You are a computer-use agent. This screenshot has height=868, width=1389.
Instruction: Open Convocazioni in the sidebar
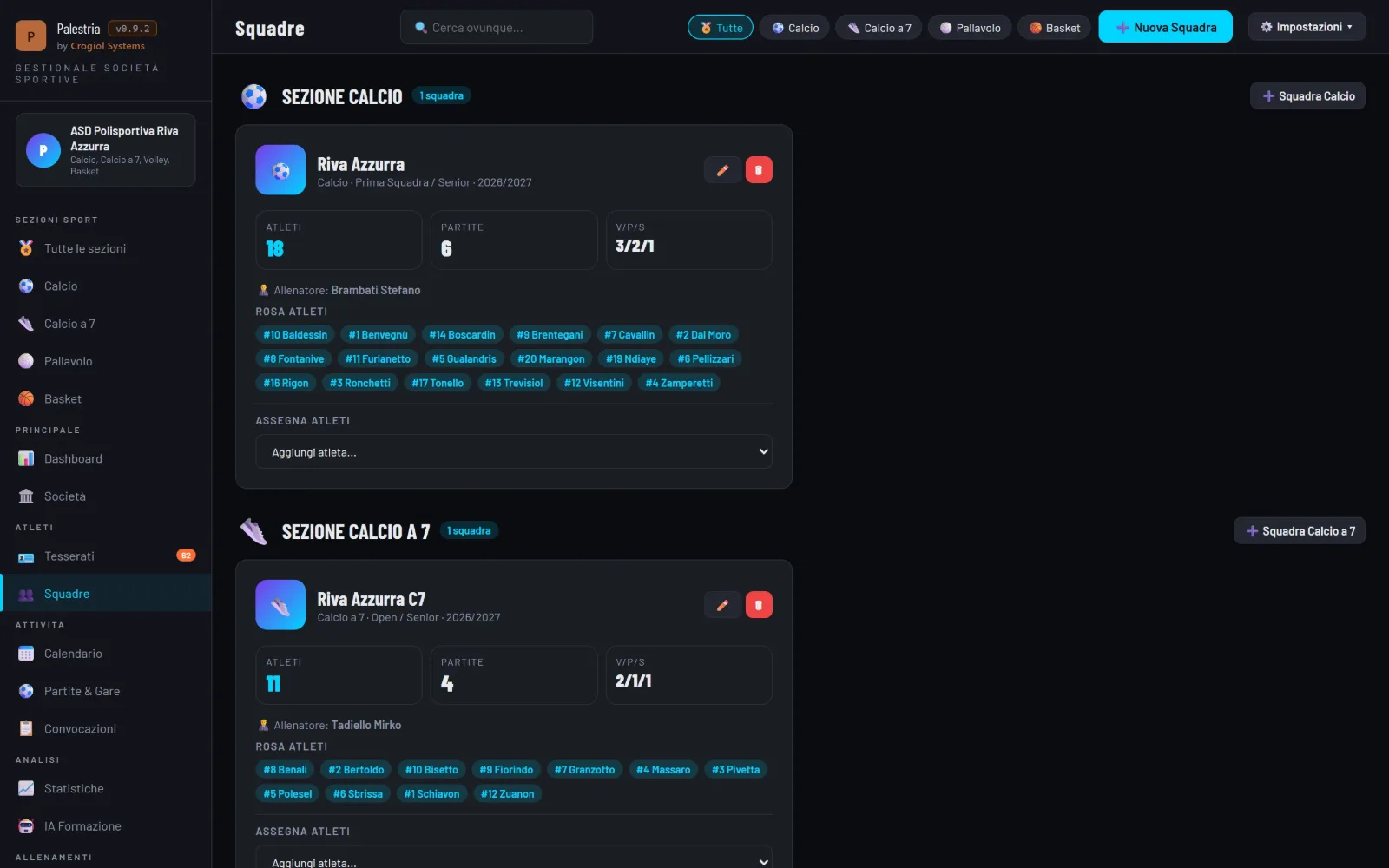(x=106, y=729)
